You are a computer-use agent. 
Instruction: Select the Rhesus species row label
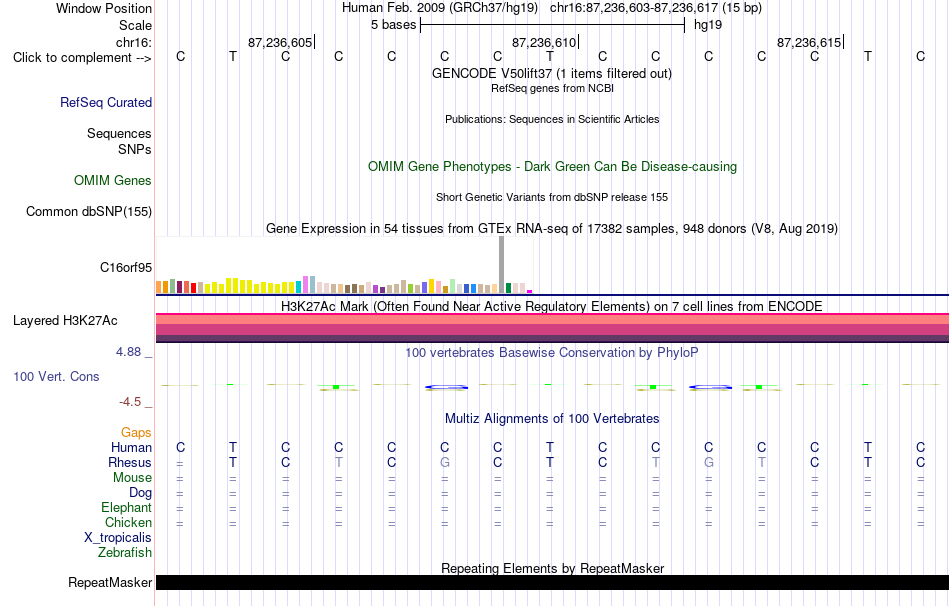[130, 462]
